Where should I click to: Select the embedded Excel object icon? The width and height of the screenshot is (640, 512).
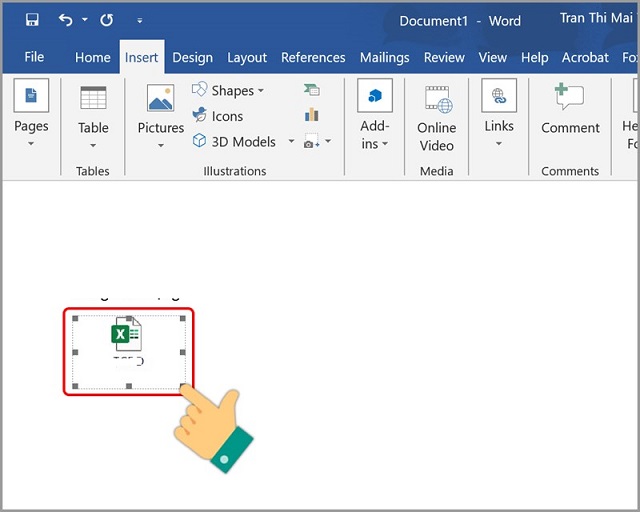(126, 334)
